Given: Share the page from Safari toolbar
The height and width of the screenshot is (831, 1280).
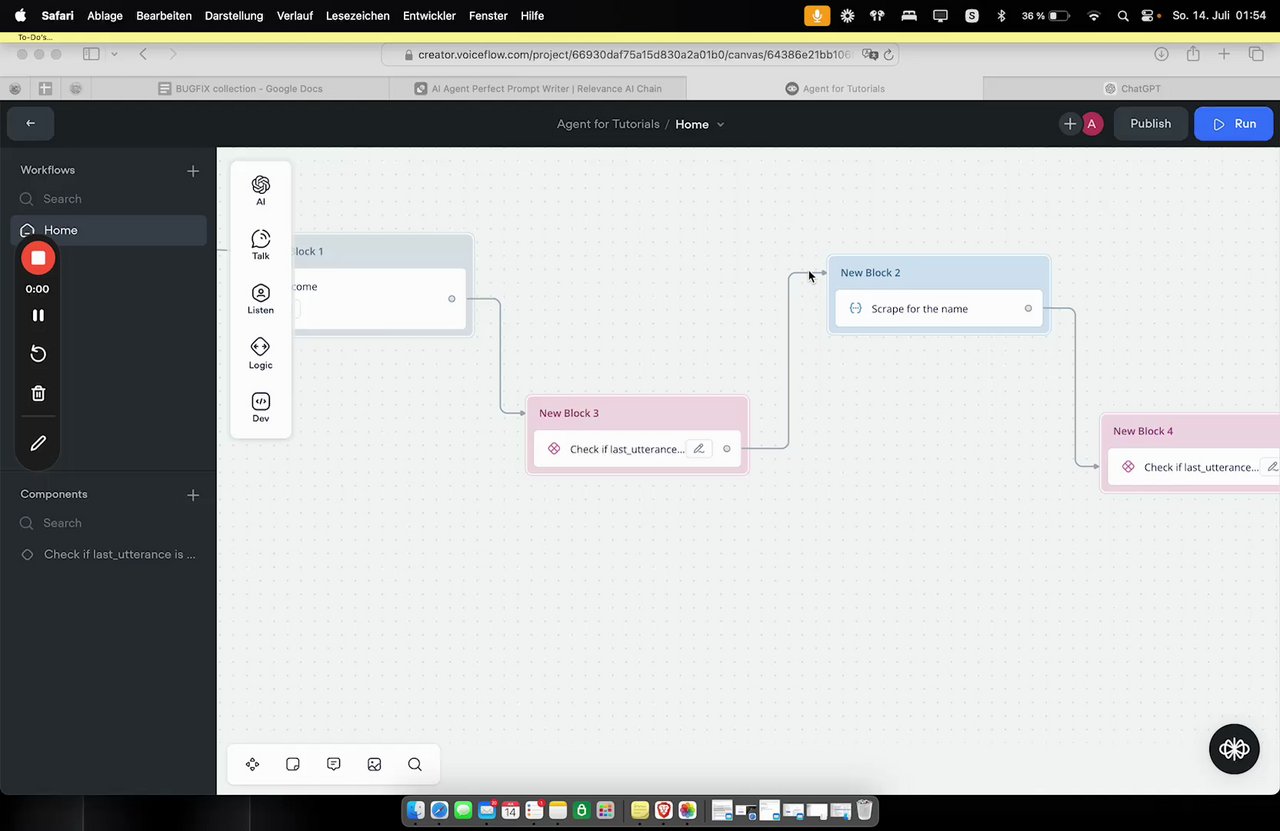Looking at the screenshot, I should tap(1193, 54).
